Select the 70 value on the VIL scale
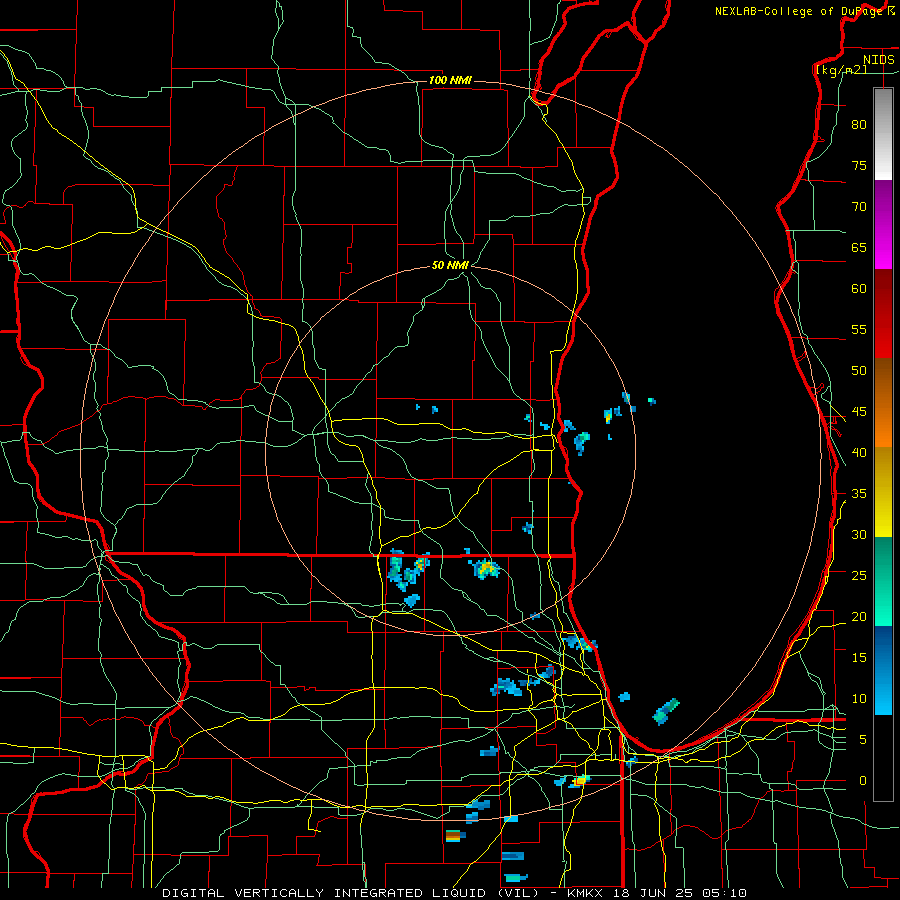The width and height of the screenshot is (900, 900). click(x=859, y=207)
